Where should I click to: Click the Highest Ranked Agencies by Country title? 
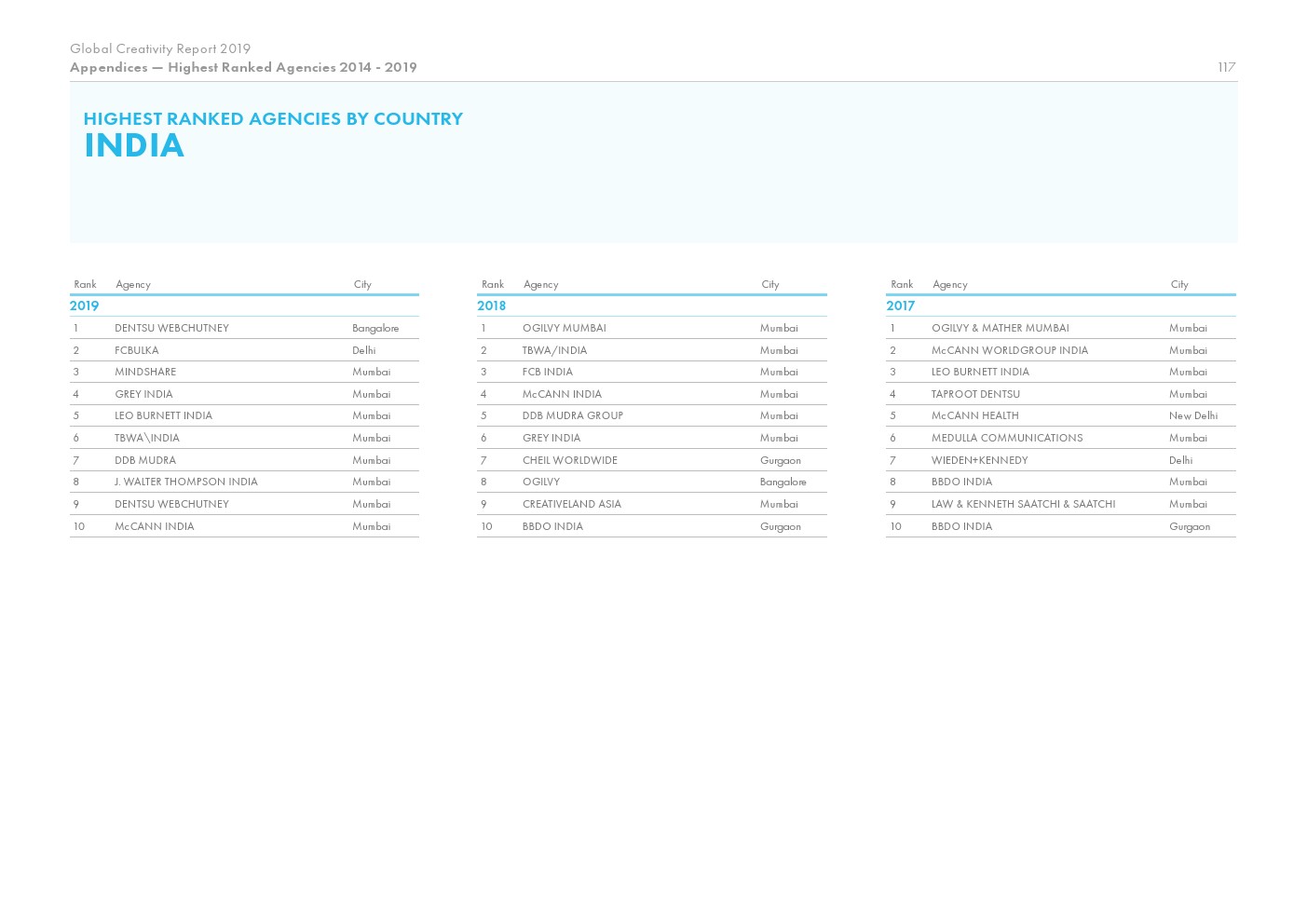[x=273, y=118]
